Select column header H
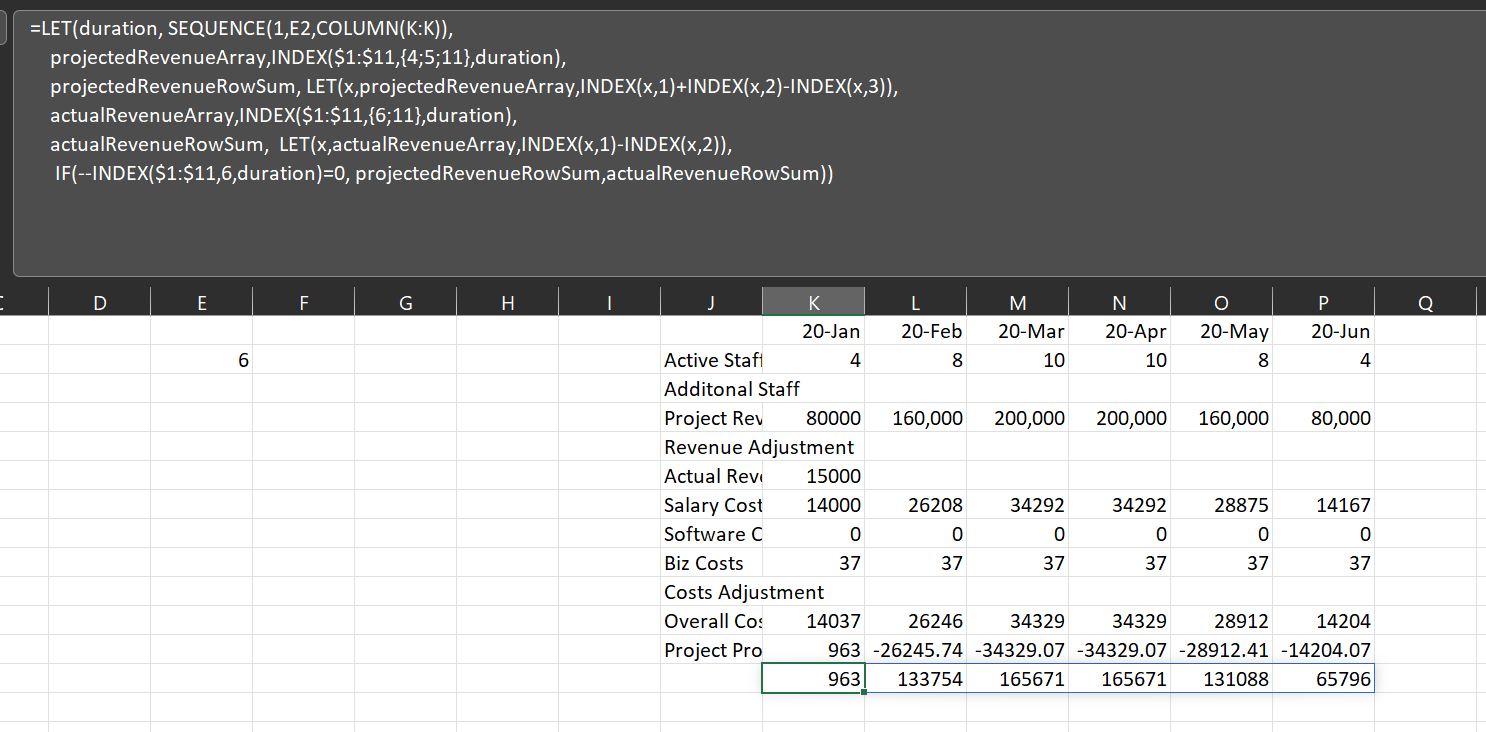 point(507,303)
